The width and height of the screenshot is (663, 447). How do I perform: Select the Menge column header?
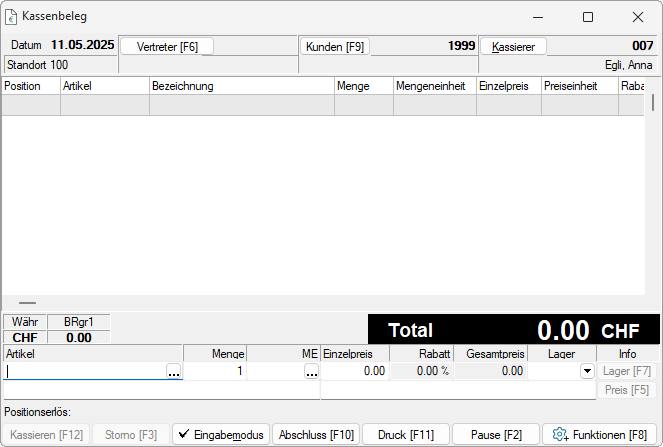click(363, 86)
